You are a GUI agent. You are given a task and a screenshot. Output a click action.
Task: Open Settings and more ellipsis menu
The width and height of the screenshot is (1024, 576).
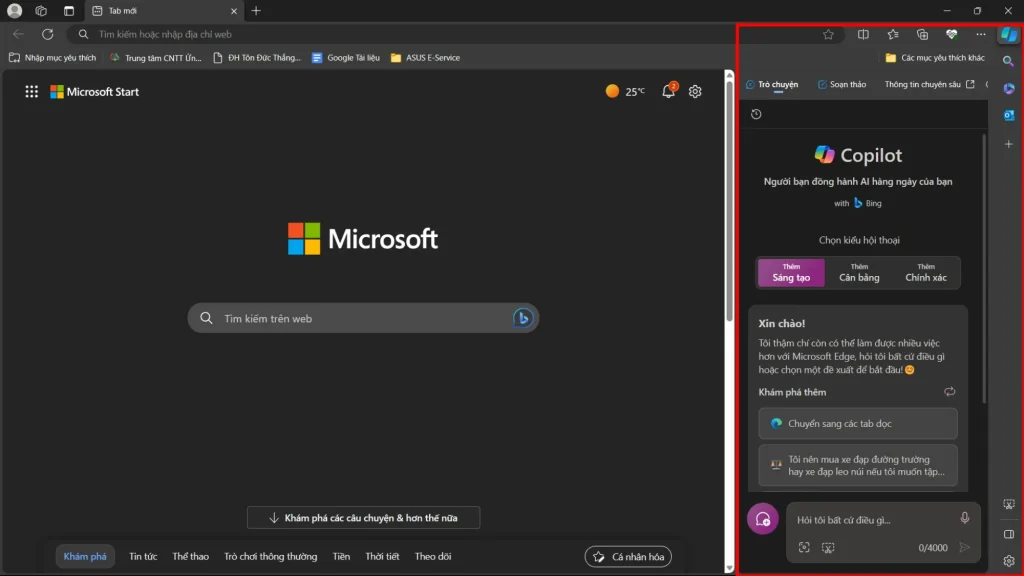click(x=981, y=35)
